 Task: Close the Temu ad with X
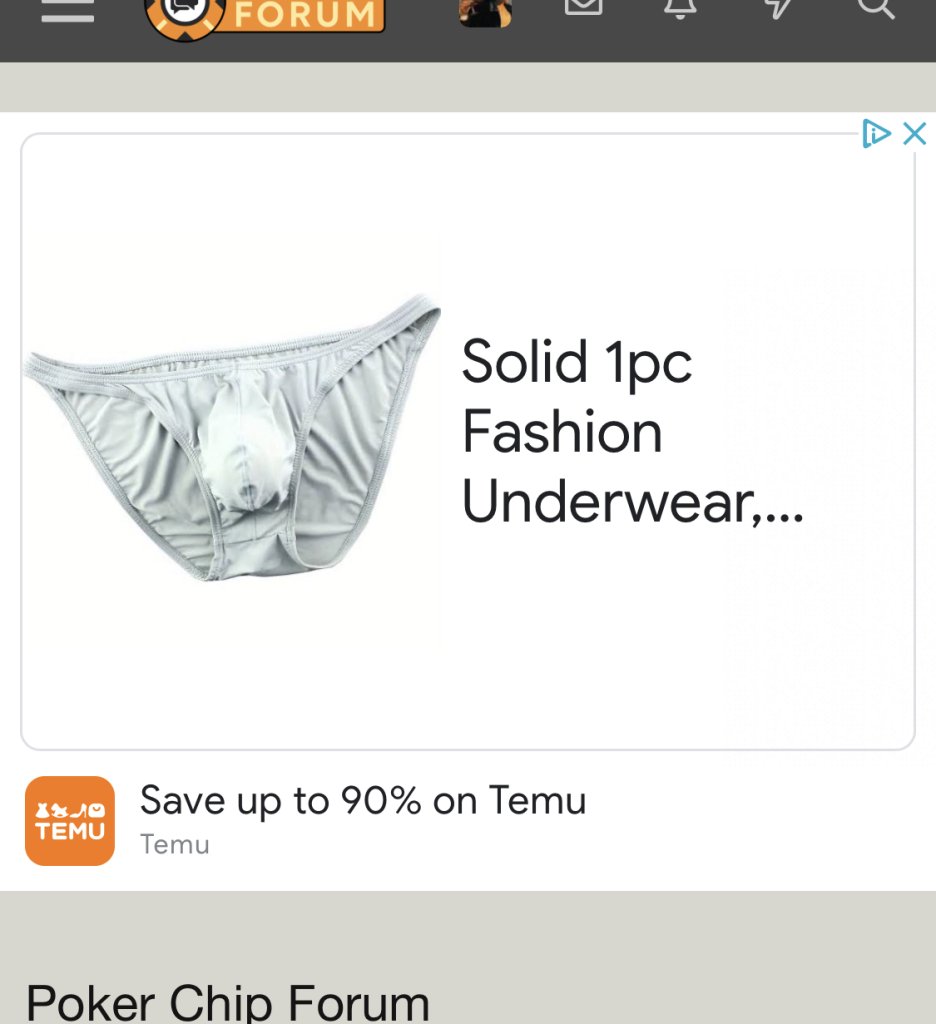click(914, 133)
